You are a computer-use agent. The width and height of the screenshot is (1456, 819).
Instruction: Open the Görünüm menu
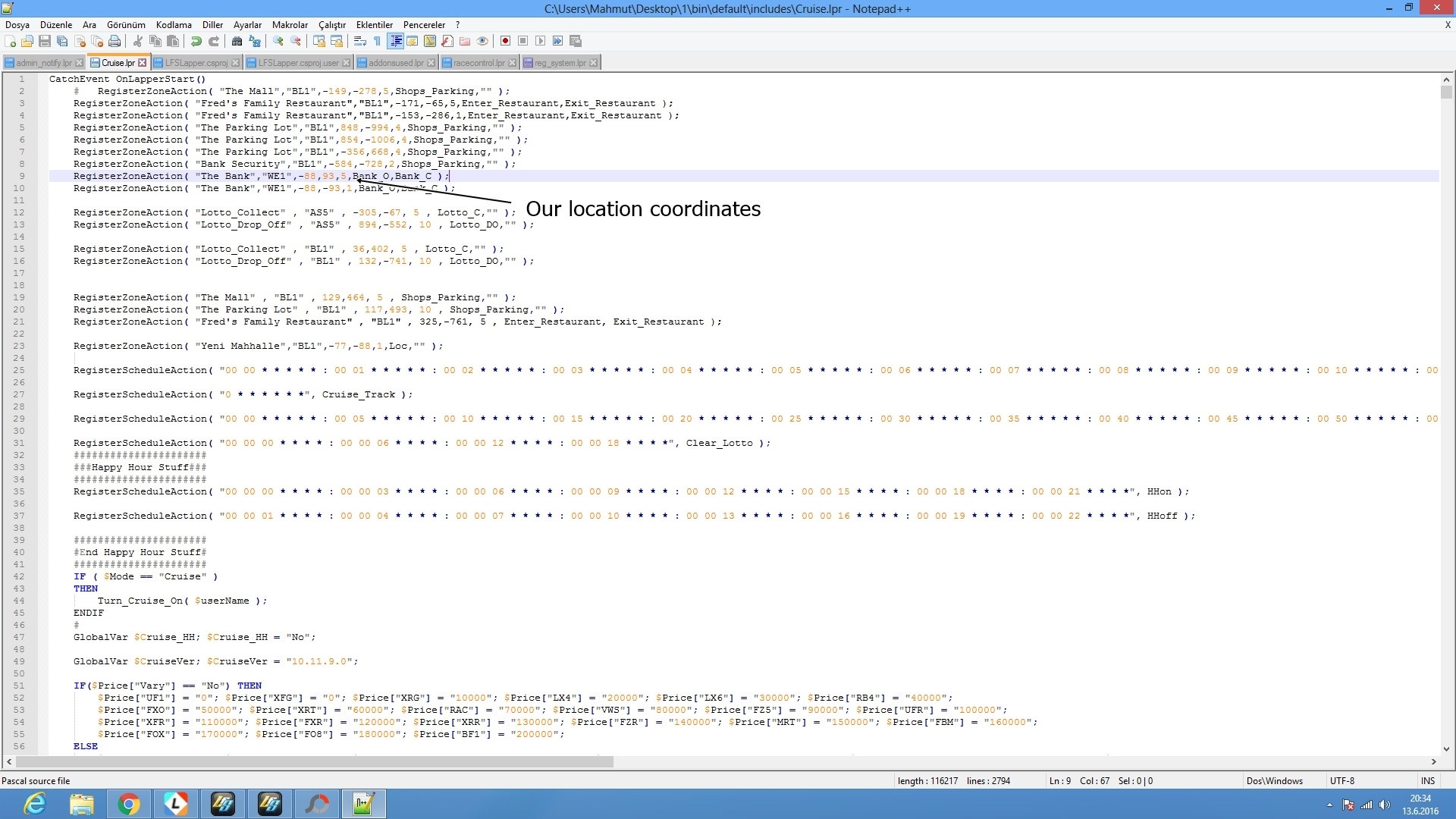[126, 25]
